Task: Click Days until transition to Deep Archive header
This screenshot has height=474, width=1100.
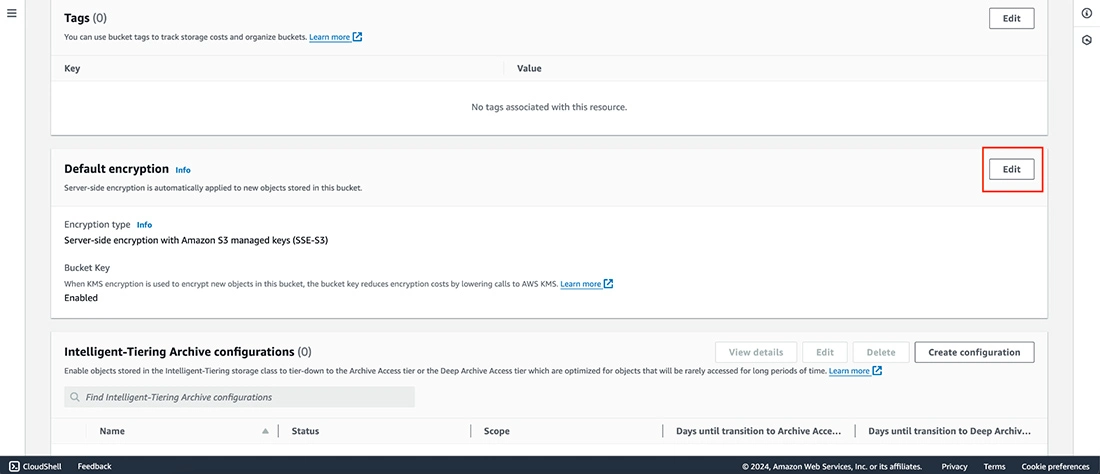Action: click(950, 431)
